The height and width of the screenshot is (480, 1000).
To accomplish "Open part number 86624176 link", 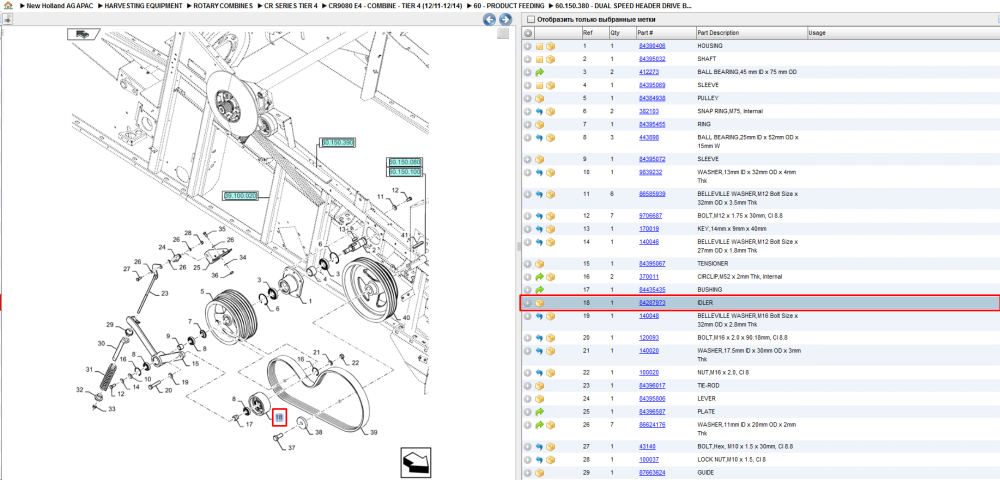I will [652, 425].
